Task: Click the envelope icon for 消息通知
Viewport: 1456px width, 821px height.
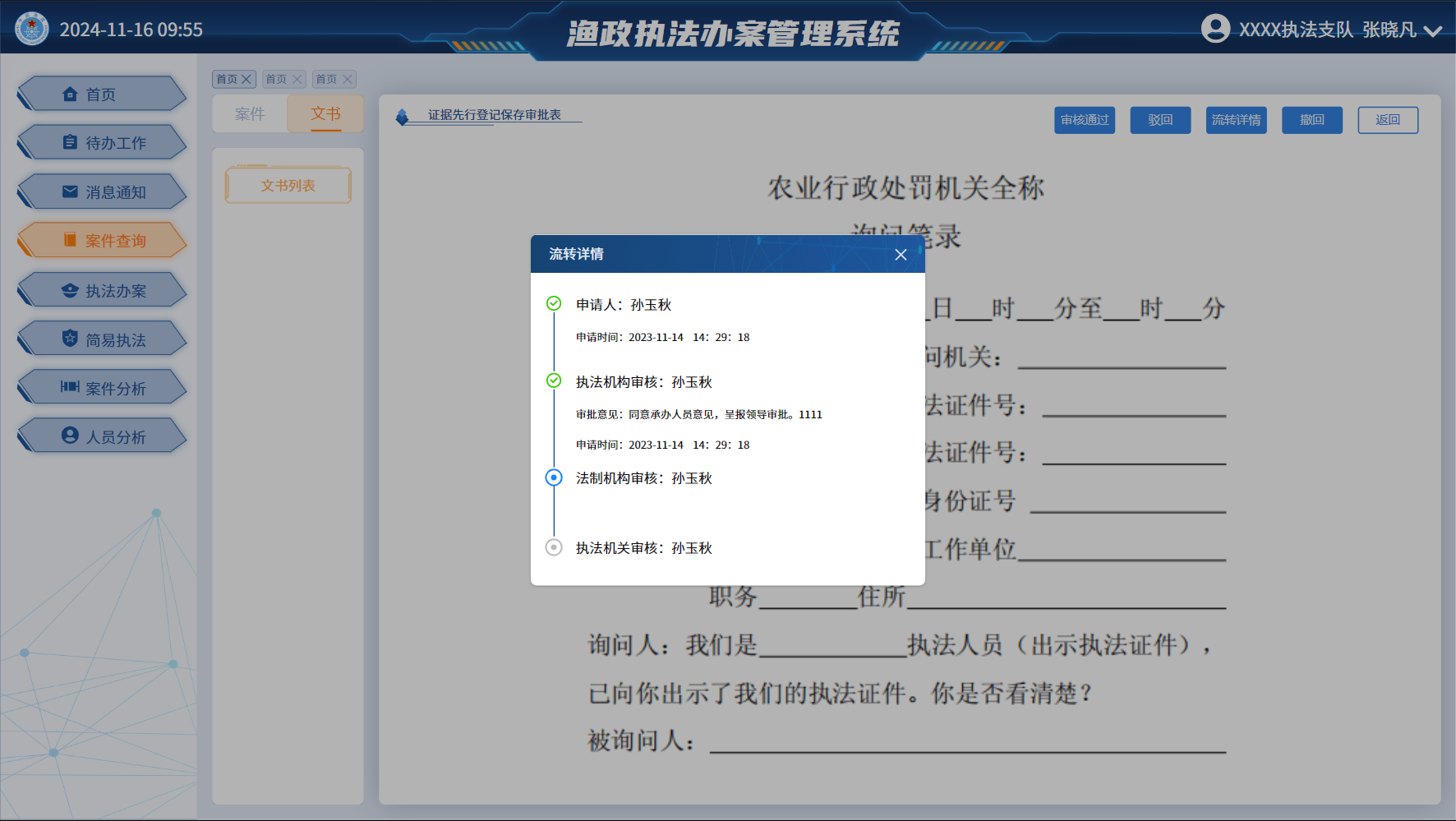Action: point(71,191)
